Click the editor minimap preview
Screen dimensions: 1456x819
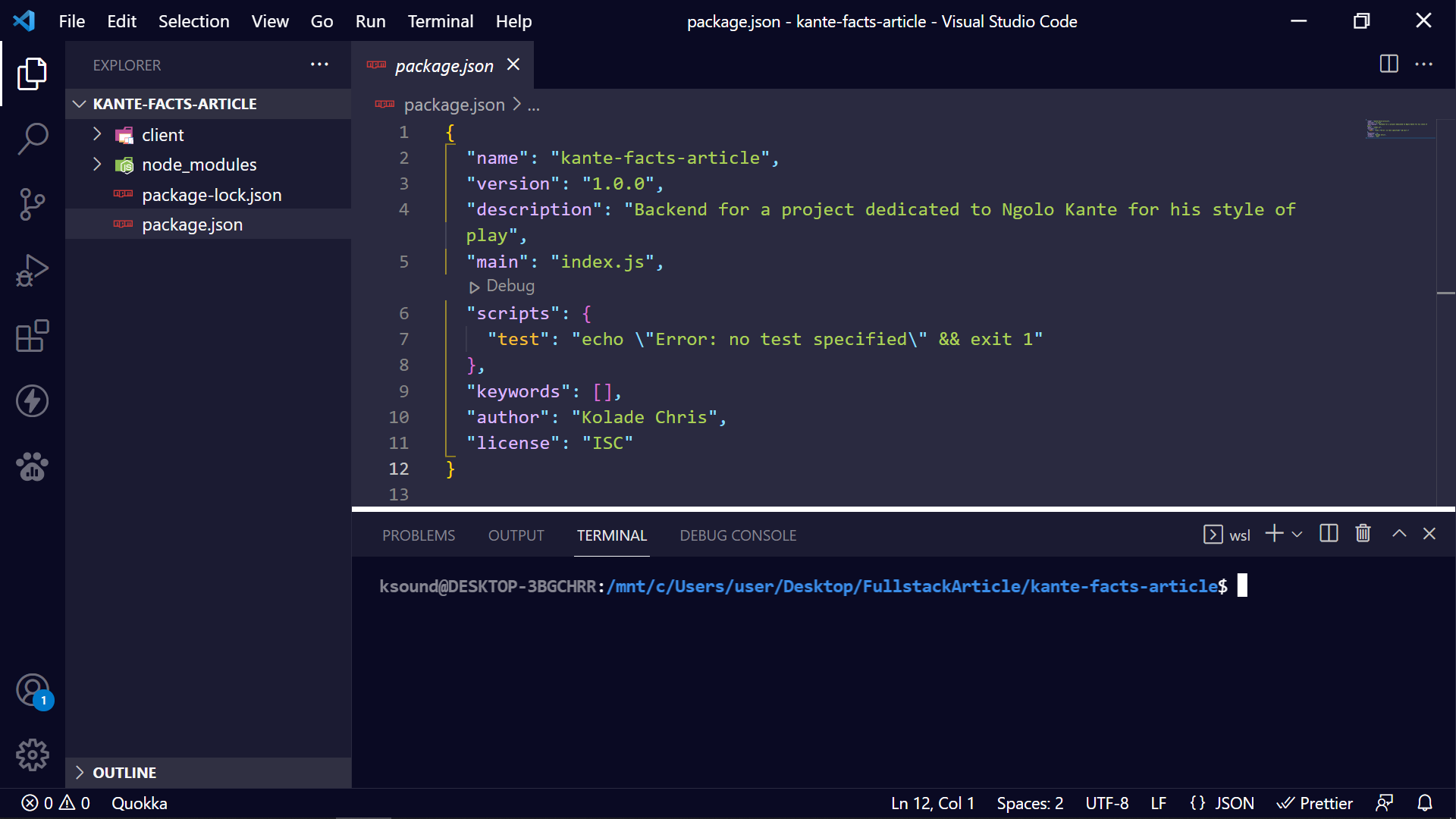[x=1397, y=129]
